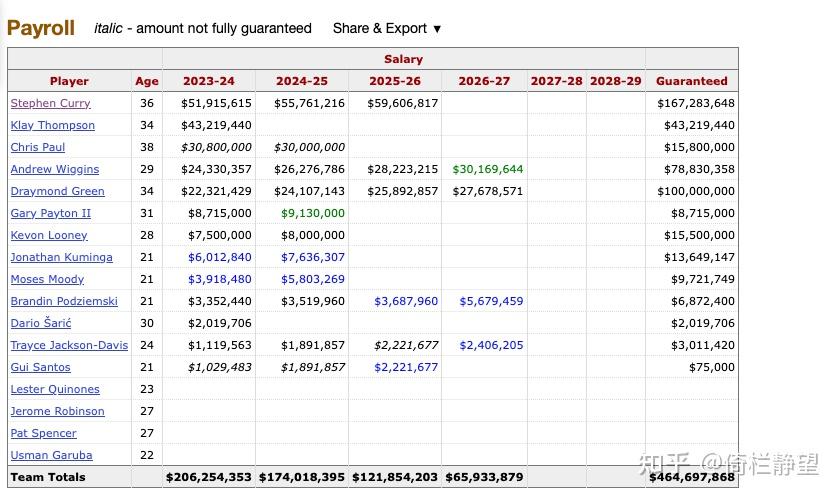Open Kevon Looney player link
840x498 pixels.
pos(49,235)
